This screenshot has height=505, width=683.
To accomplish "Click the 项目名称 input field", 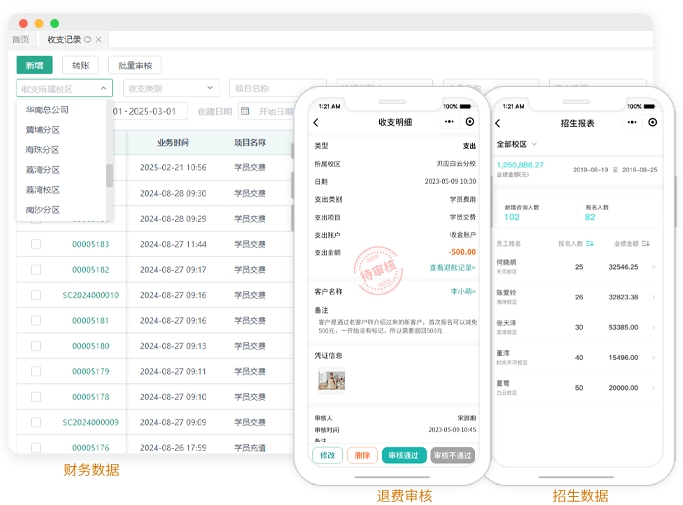I will pyautogui.click(x=277, y=88).
